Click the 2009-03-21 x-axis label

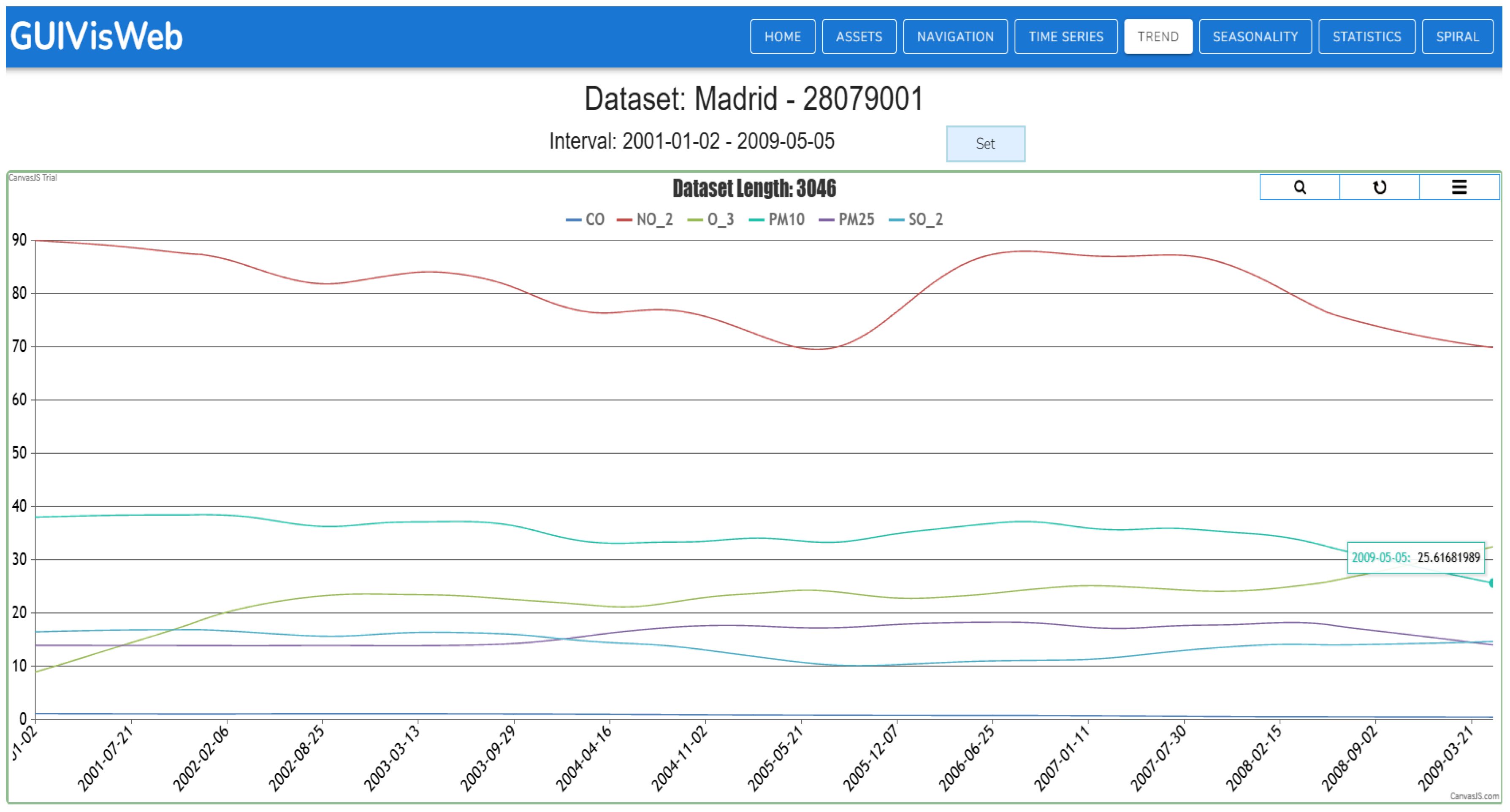(x=1445, y=758)
